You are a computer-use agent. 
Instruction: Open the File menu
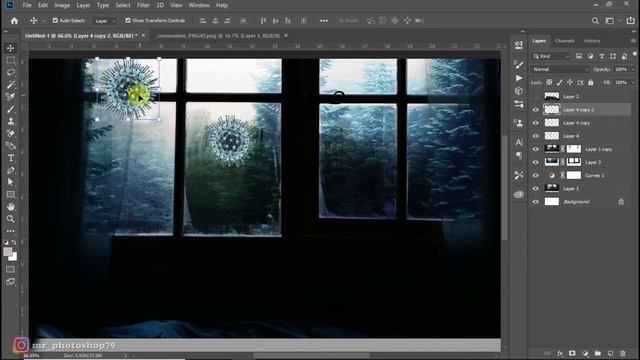[x=27, y=5]
